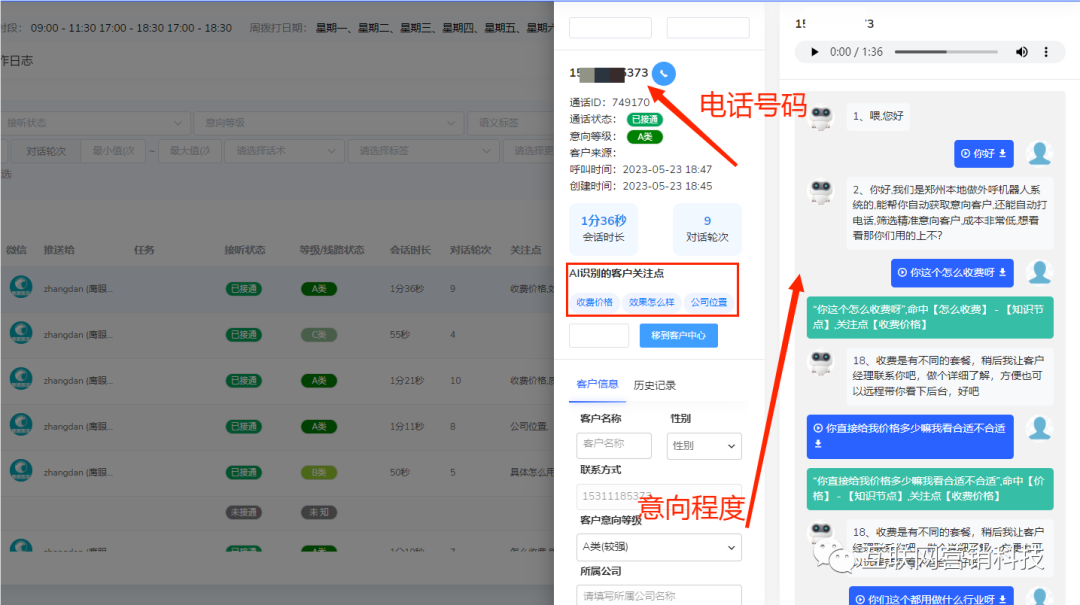This screenshot has height=605, width=1080.
Task: Open the 性别 dropdown
Action: pyautogui.click(x=704, y=446)
